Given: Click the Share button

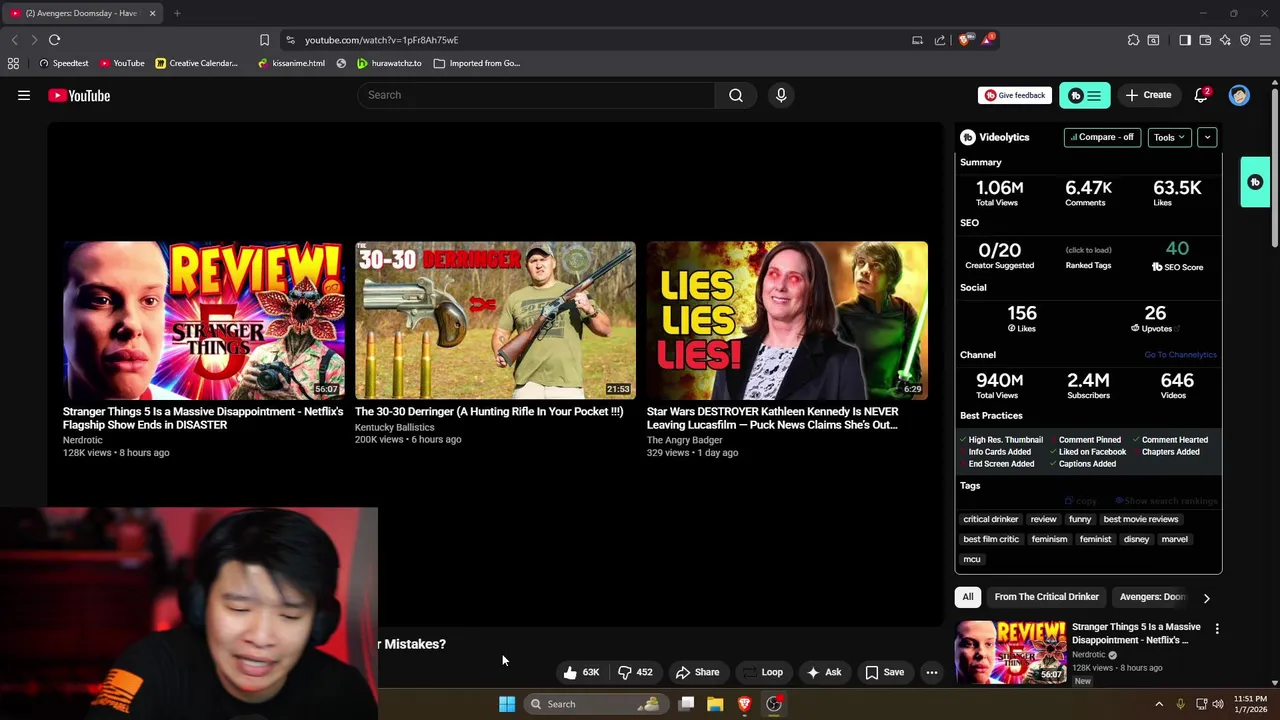Looking at the screenshot, I should click(697, 672).
